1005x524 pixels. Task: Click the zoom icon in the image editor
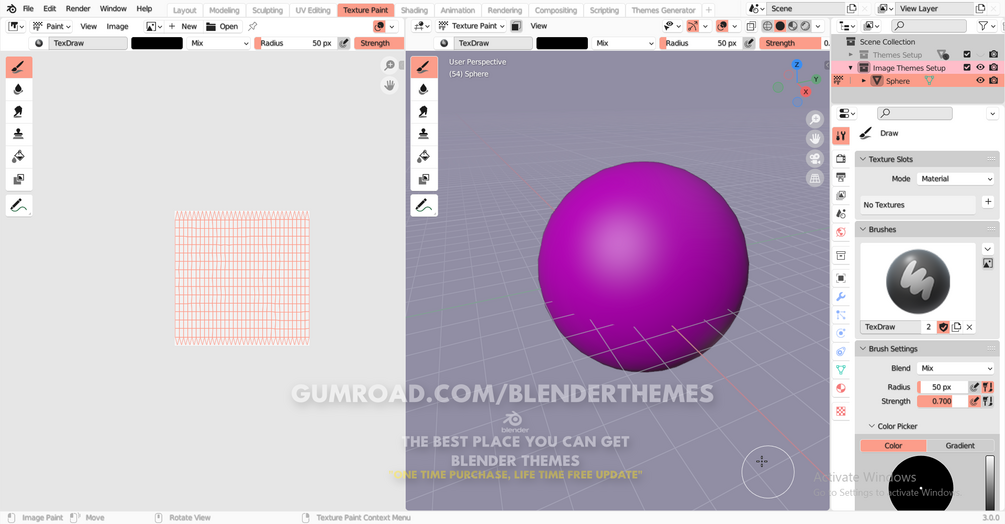pyautogui.click(x=389, y=65)
